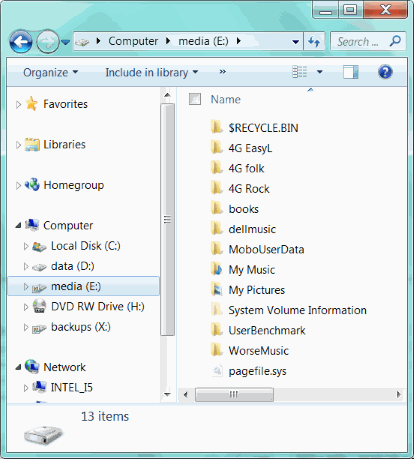The height and width of the screenshot is (459, 414).
Task: Click the 13 items status text
Action: point(105,417)
